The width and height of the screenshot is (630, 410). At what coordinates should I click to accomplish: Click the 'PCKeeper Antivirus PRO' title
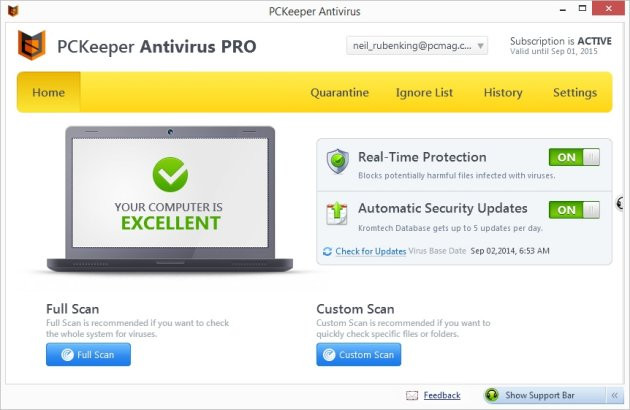coord(157,47)
